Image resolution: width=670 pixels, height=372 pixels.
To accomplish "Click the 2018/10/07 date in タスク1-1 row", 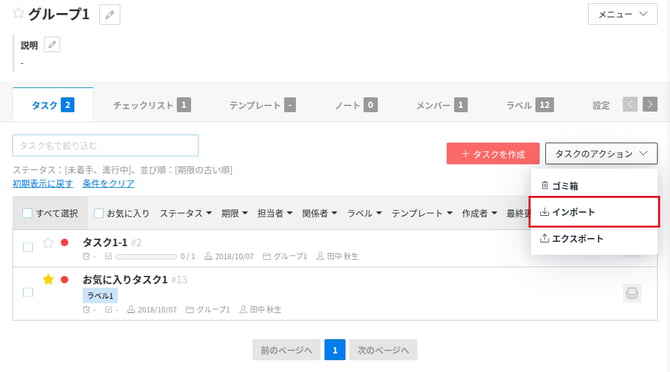I will 234,256.
